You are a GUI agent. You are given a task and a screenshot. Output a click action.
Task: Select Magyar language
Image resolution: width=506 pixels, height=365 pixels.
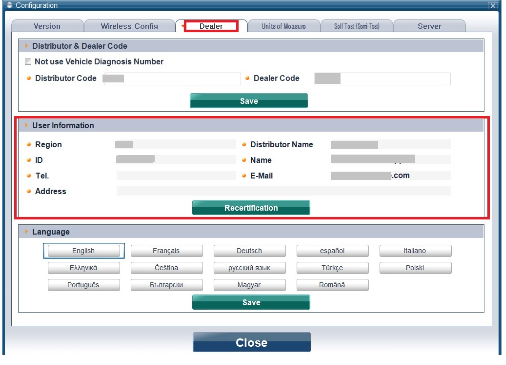(249, 285)
